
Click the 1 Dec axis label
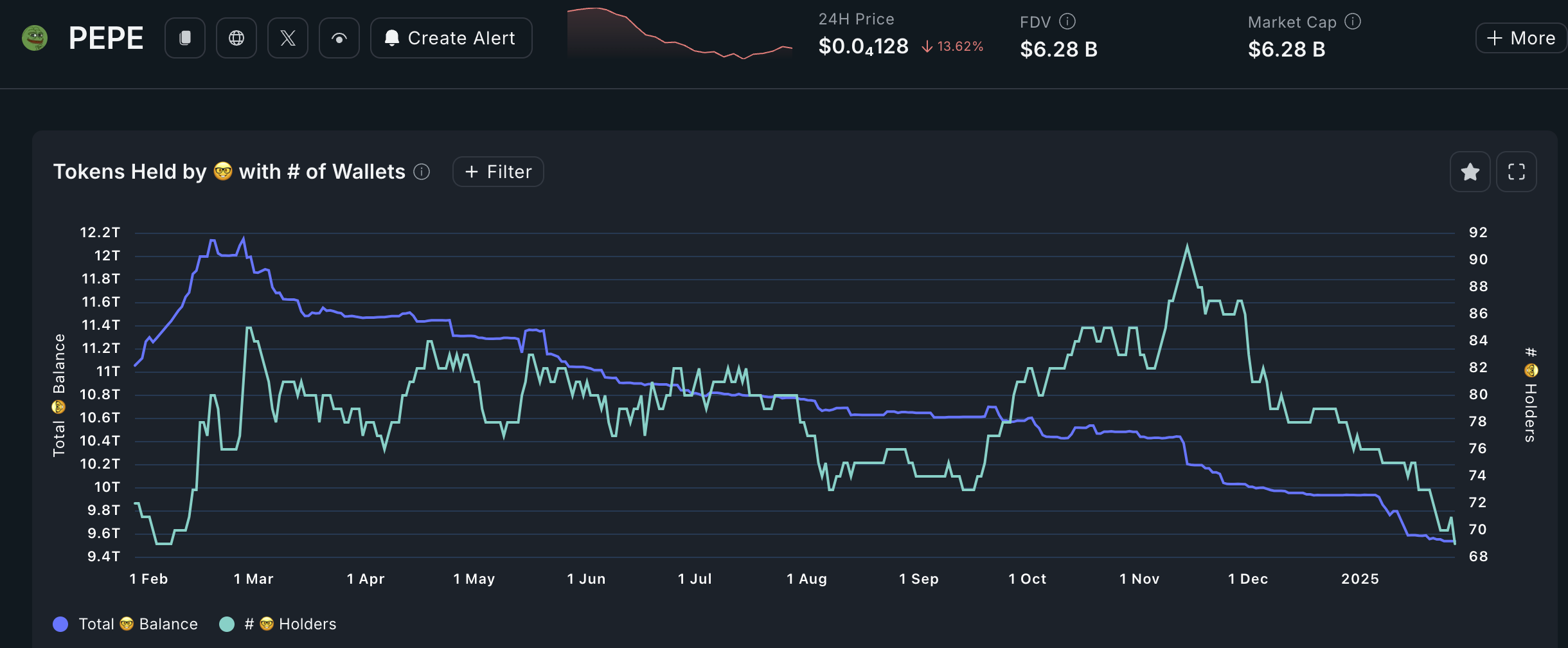pos(1248,579)
